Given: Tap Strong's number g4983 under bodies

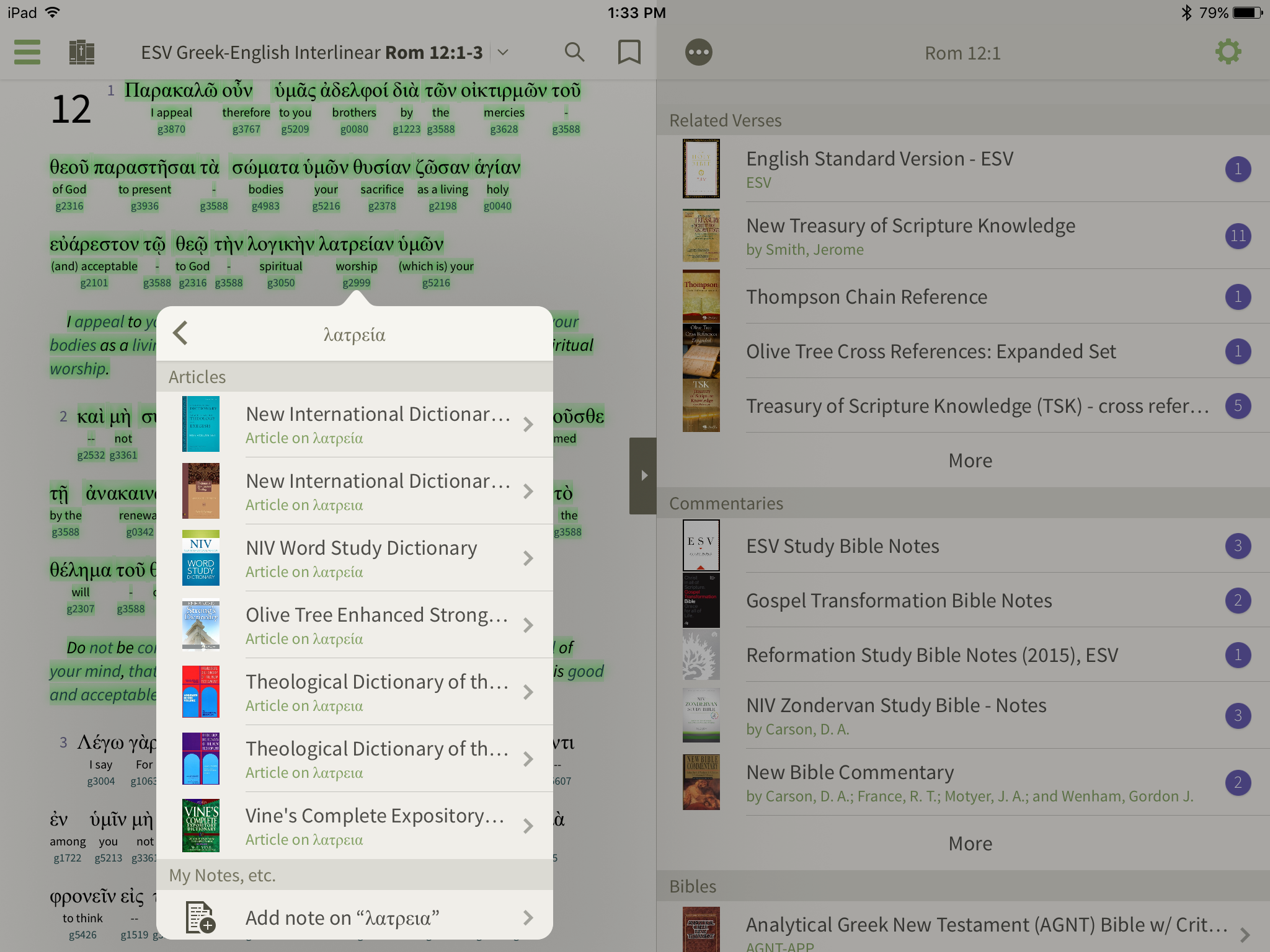Looking at the screenshot, I should click(x=265, y=206).
